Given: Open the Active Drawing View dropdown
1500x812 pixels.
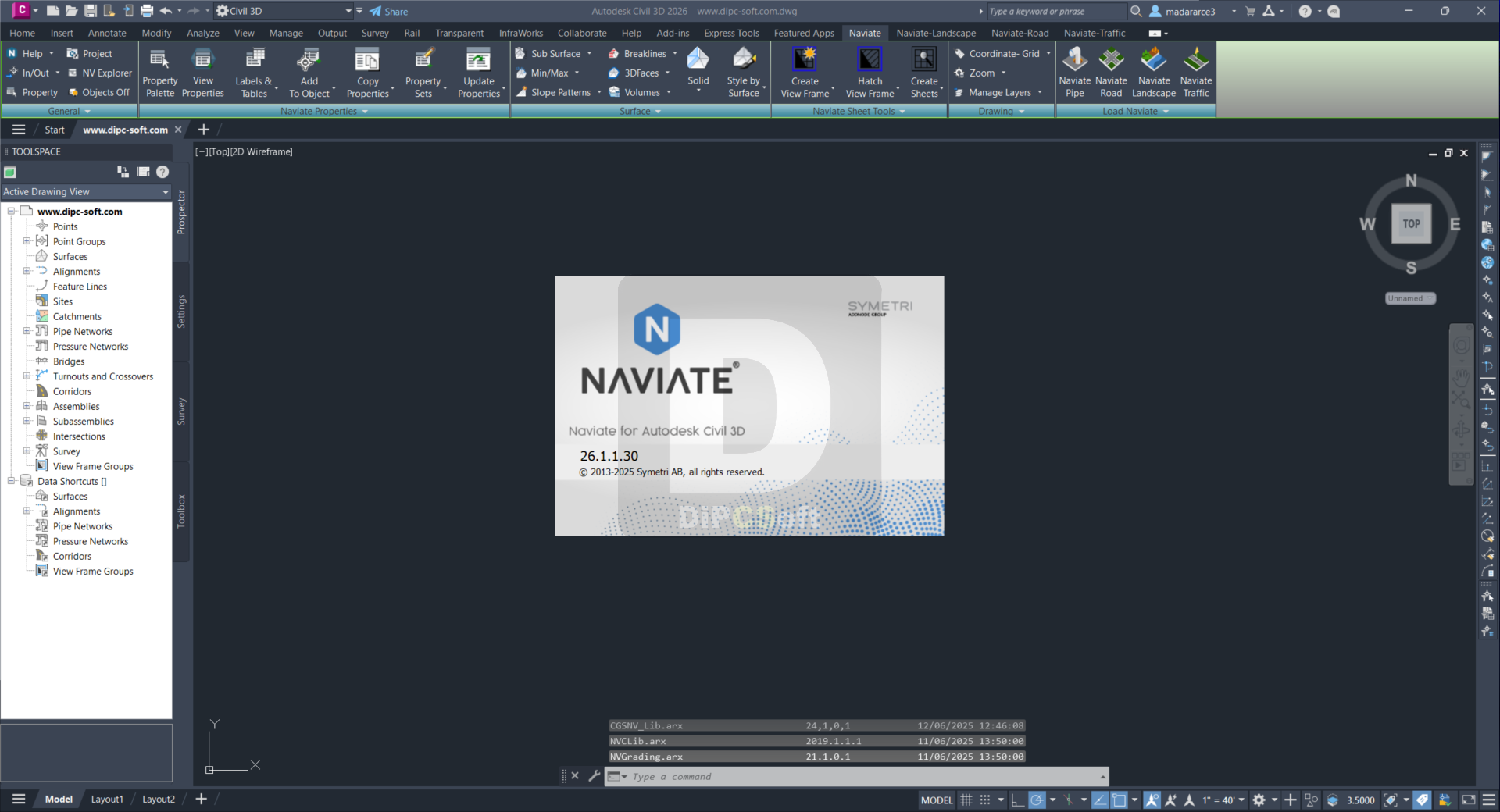Looking at the screenshot, I should (x=86, y=192).
